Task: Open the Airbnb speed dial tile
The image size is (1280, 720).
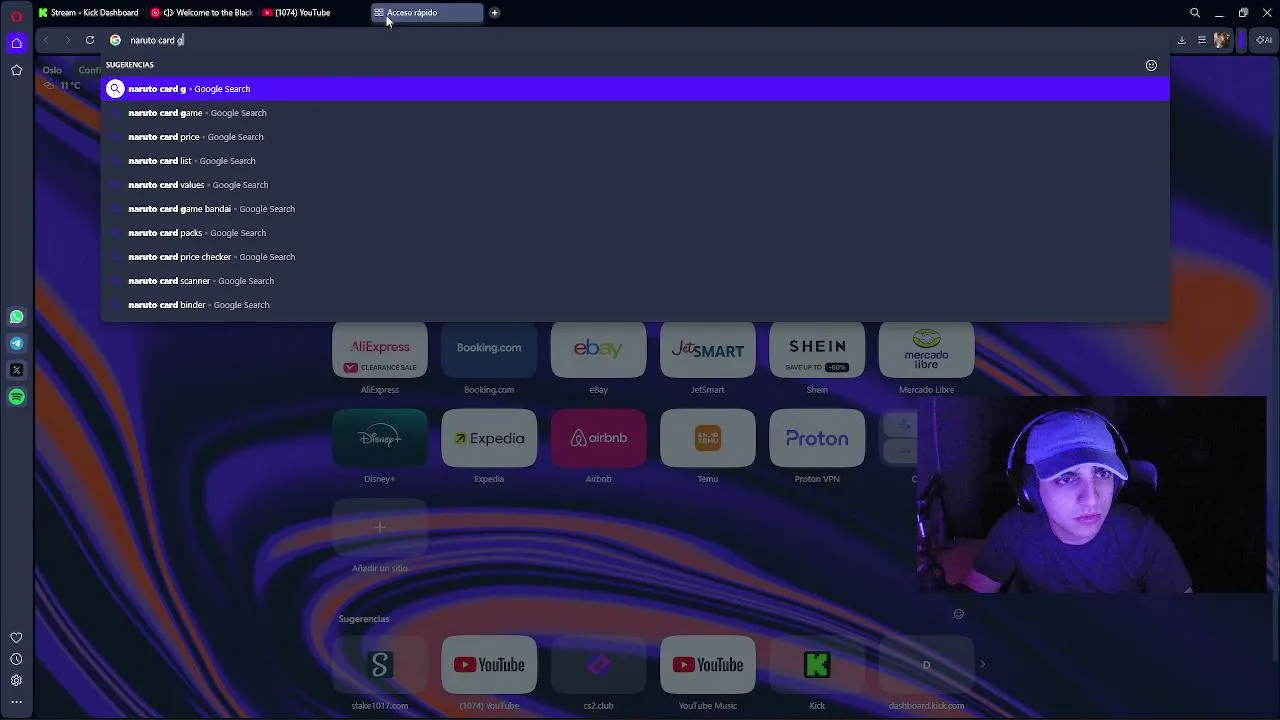Action: pos(598,438)
